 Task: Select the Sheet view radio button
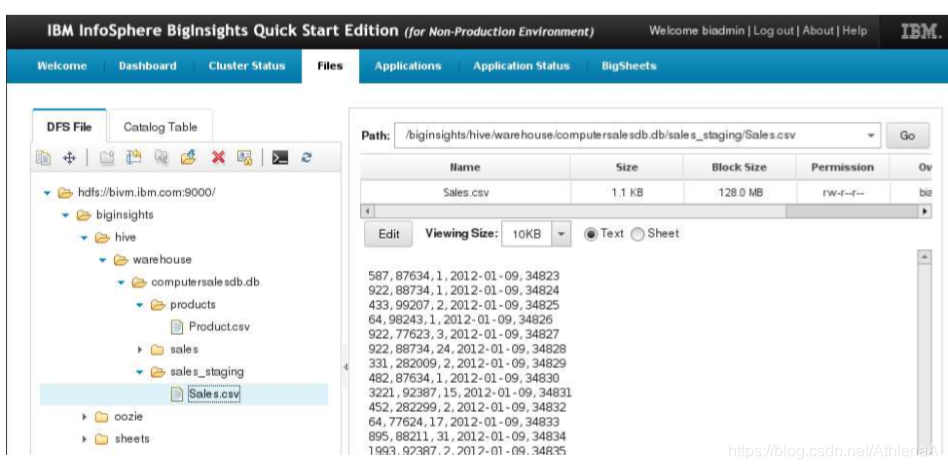pyautogui.click(x=637, y=234)
